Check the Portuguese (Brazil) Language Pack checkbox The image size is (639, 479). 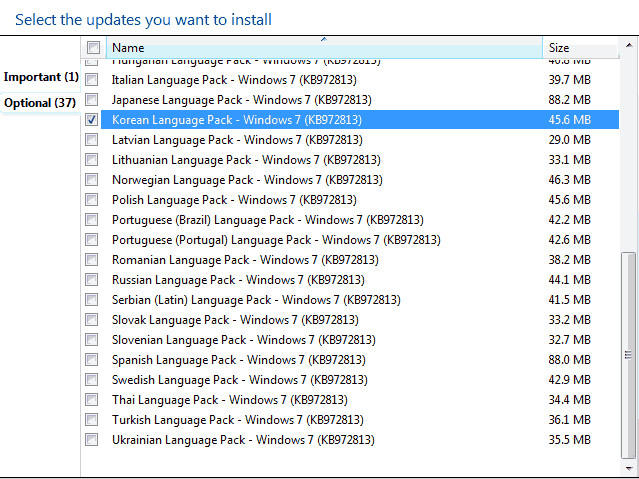pos(92,219)
